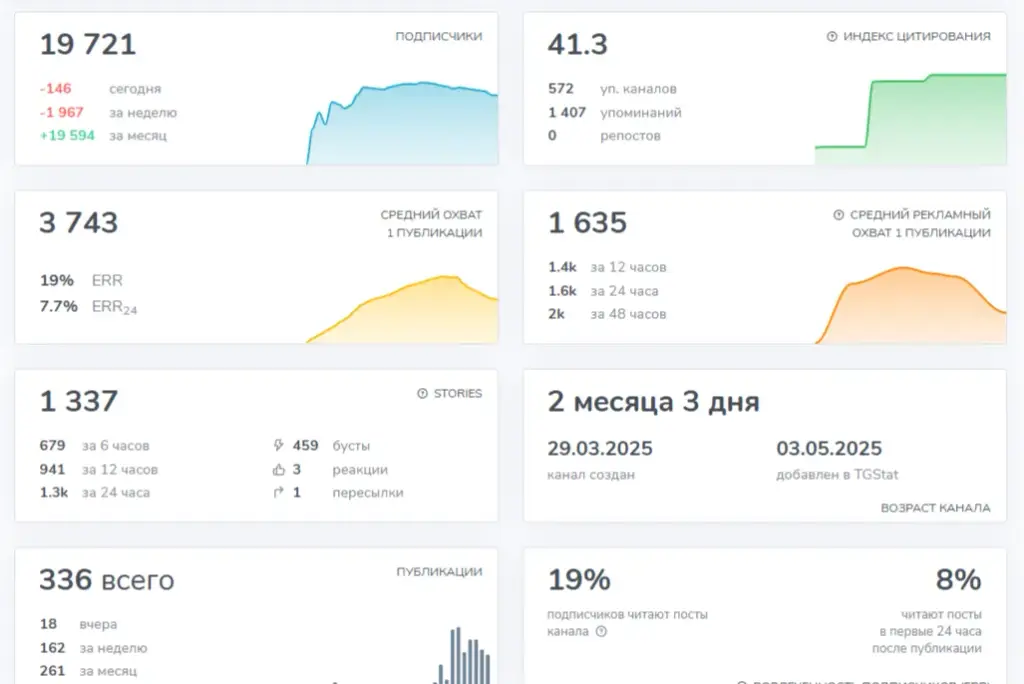
Task: Click the average reach value 3 743
Action: click(78, 223)
